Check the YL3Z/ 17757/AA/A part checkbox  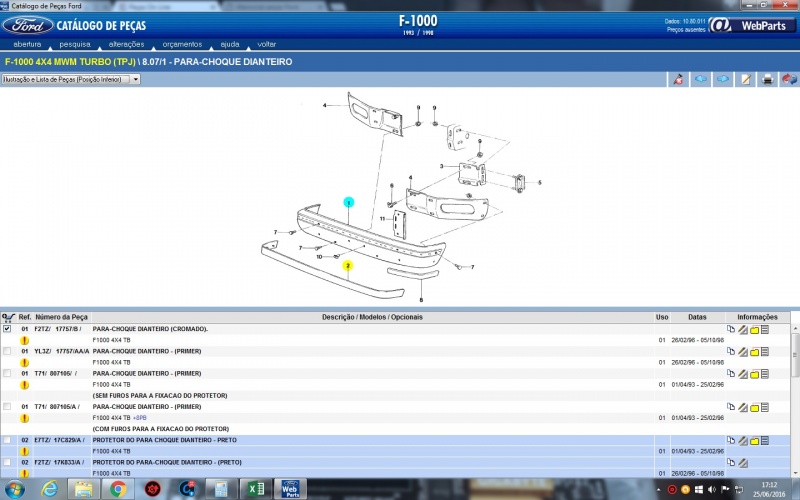[x=7, y=352]
